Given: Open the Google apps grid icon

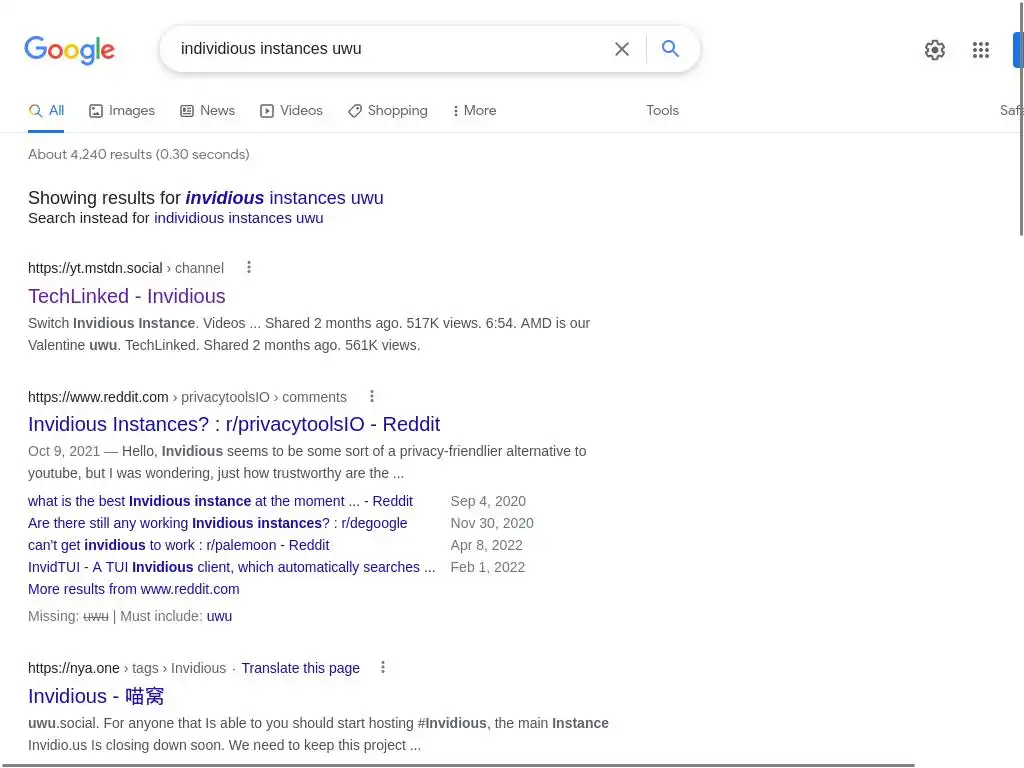Looking at the screenshot, I should point(980,50).
